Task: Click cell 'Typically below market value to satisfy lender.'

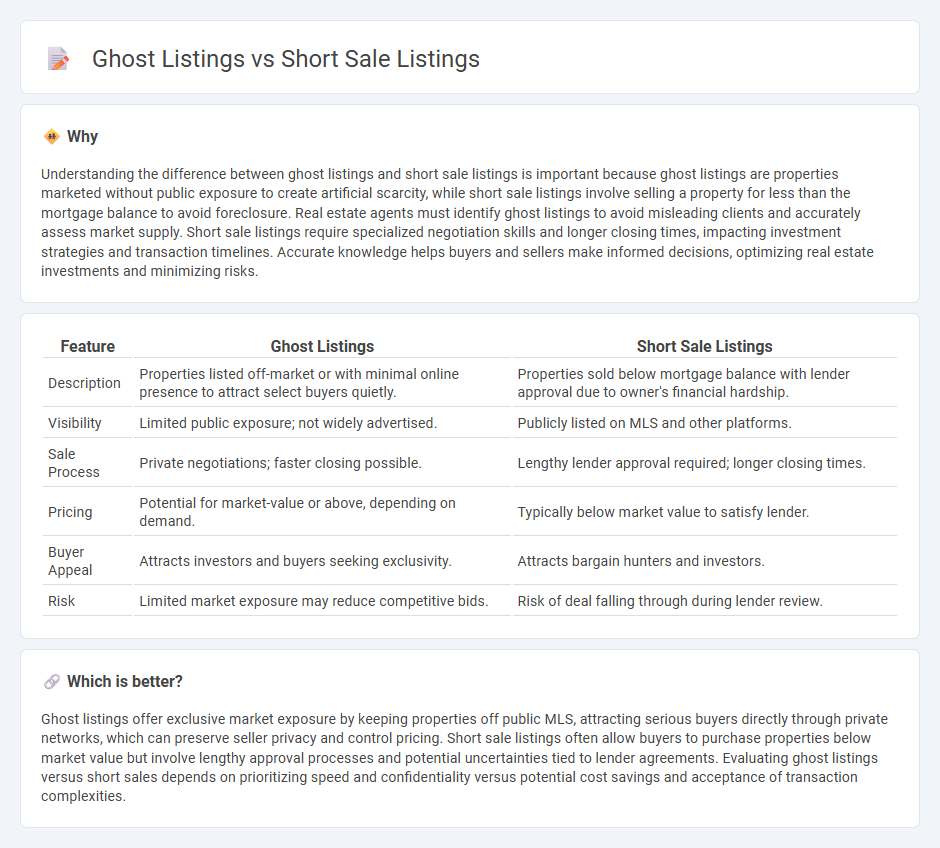Action: pos(704,512)
